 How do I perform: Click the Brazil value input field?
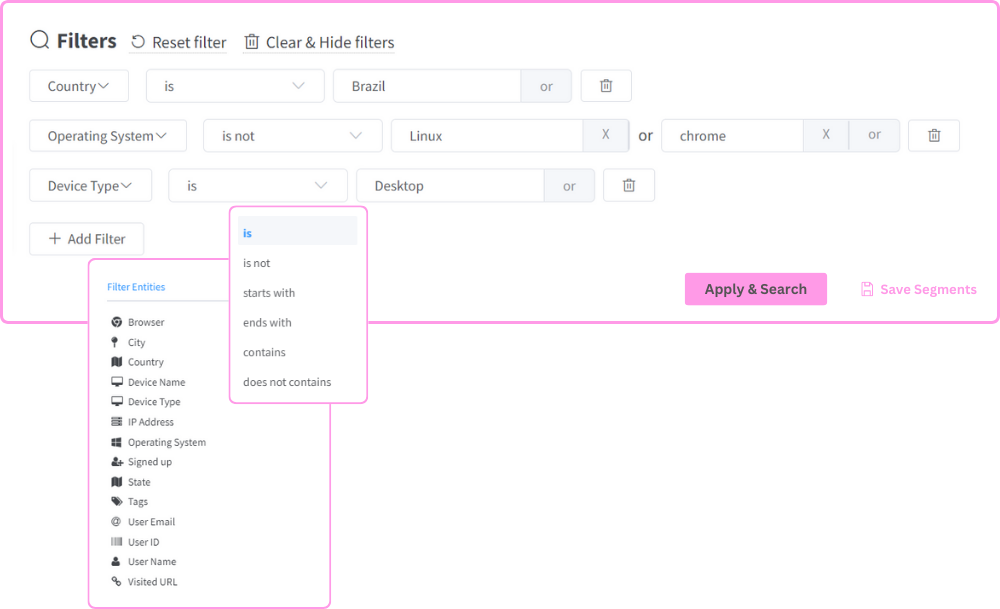(427, 86)
